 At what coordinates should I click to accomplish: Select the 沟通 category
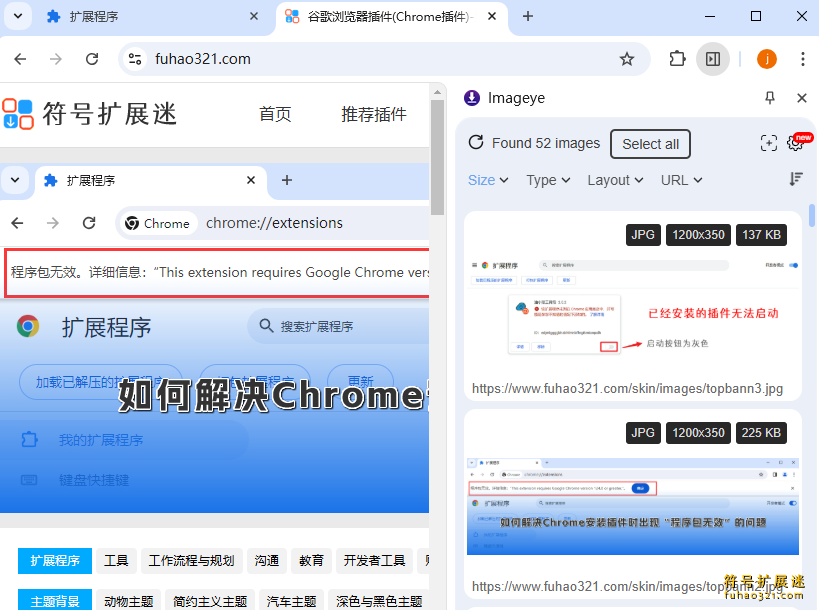pos(267,561)
